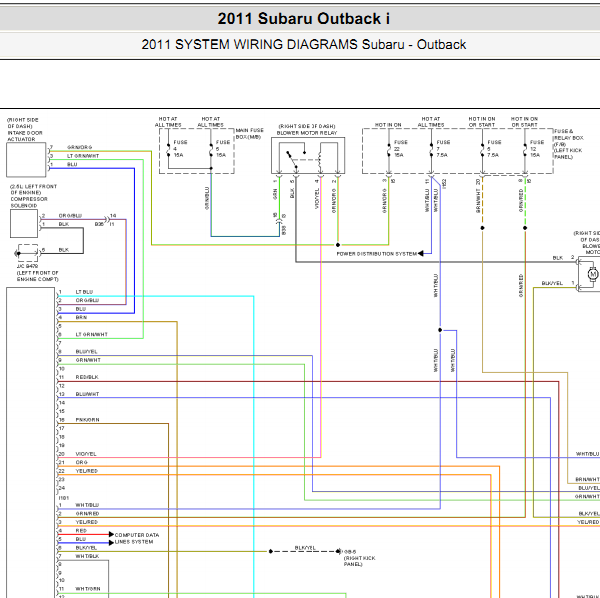Click the BLK label at blower motor pin 2
Screen dimensions: 600x598
click(x=558, y=258)
